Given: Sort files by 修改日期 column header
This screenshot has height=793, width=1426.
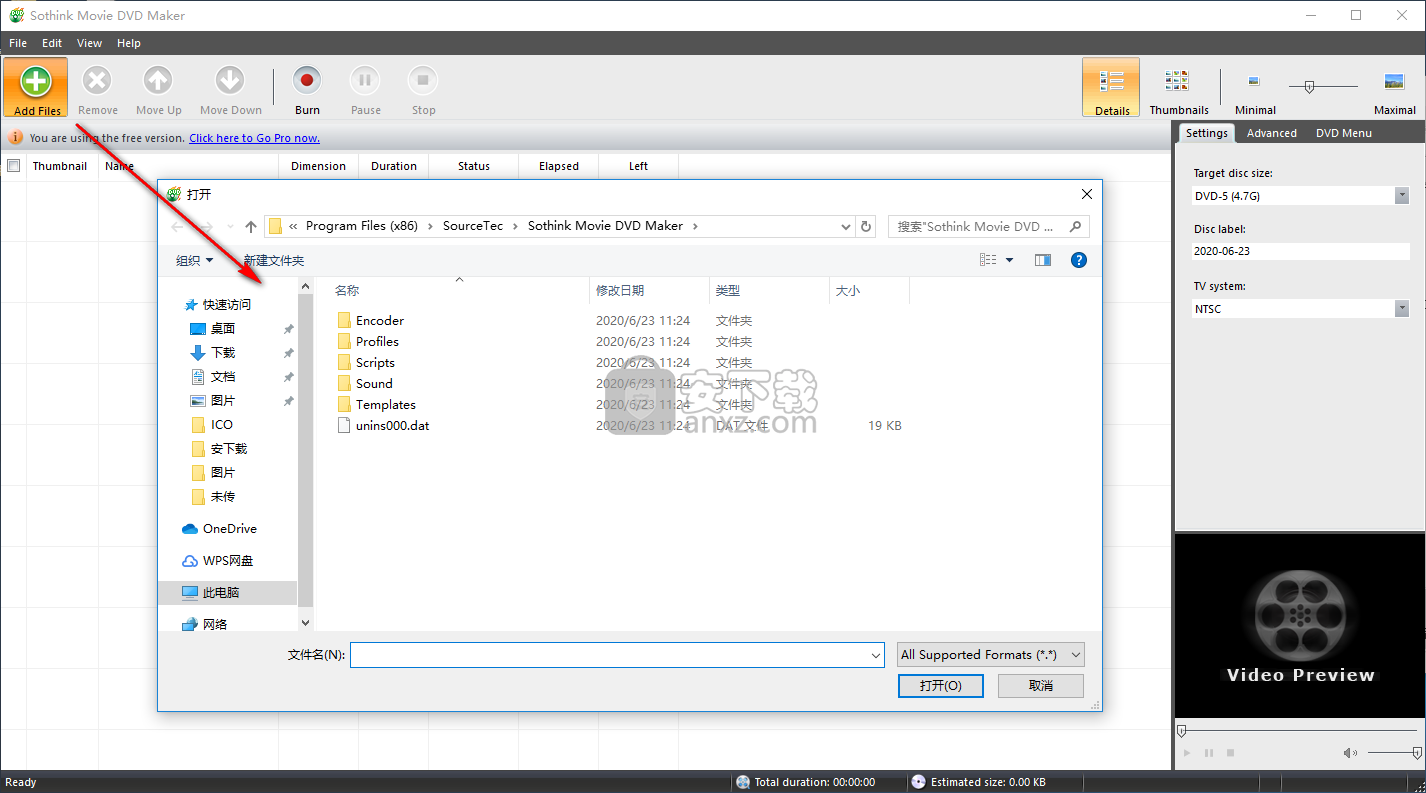Looking at the screenshot, I should (x=620, y=290).
